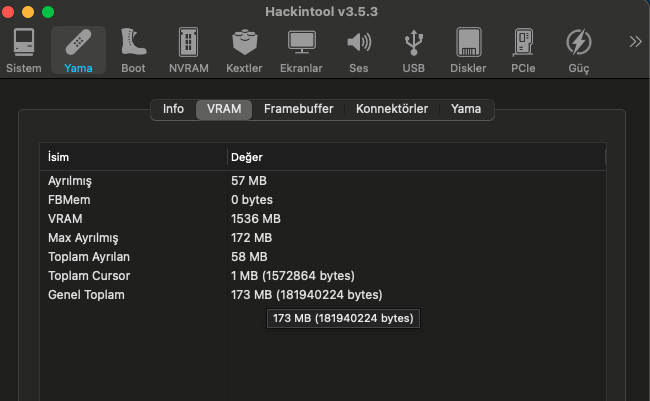Open the Güç power icon

[x=579, y=50]
